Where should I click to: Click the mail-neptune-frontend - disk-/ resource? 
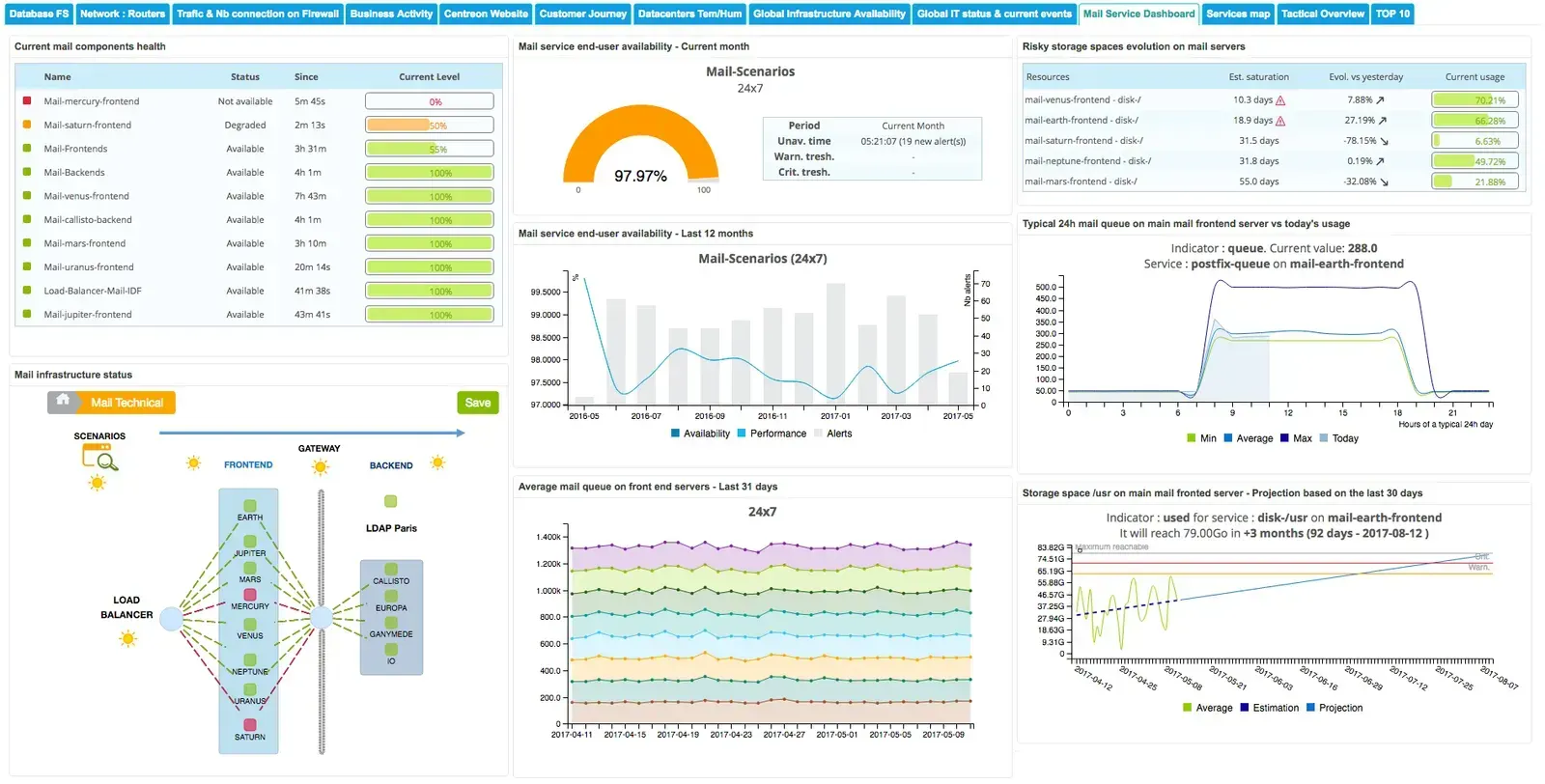(x=1088, y=161)
